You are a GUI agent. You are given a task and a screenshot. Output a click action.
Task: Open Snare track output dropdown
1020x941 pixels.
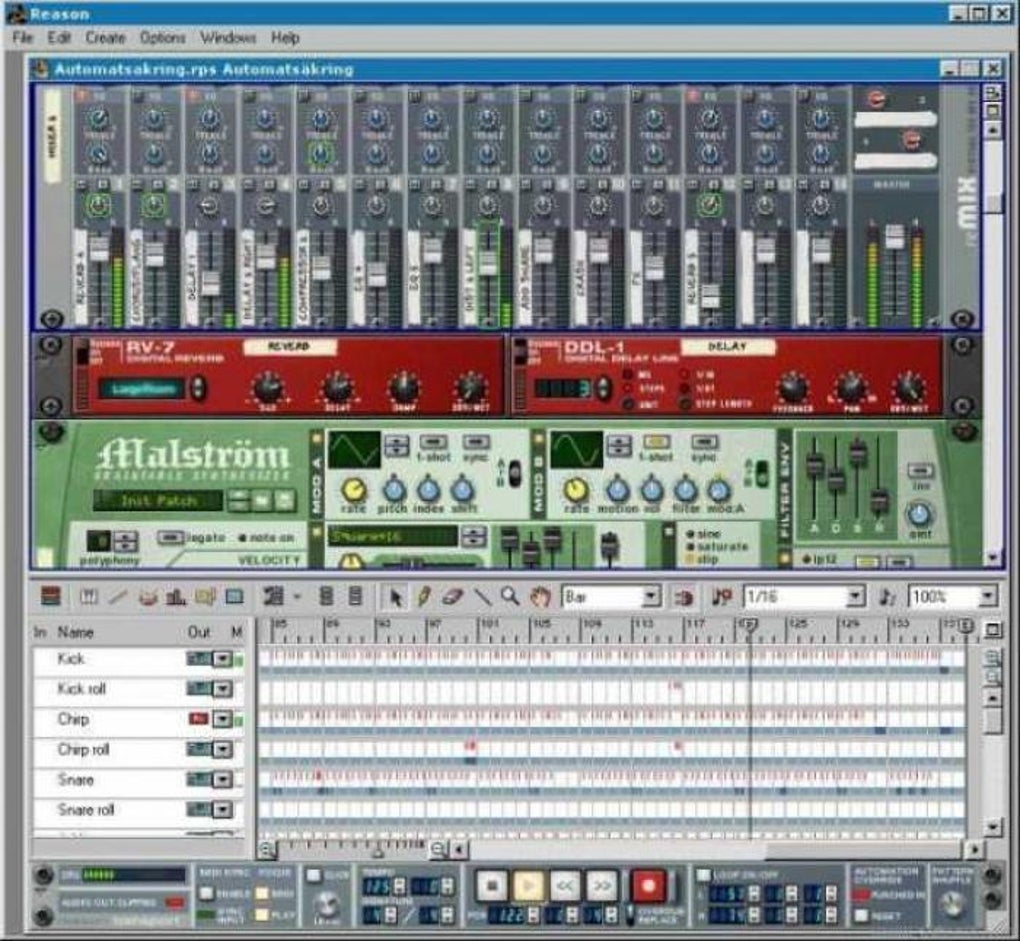(223, 780)
